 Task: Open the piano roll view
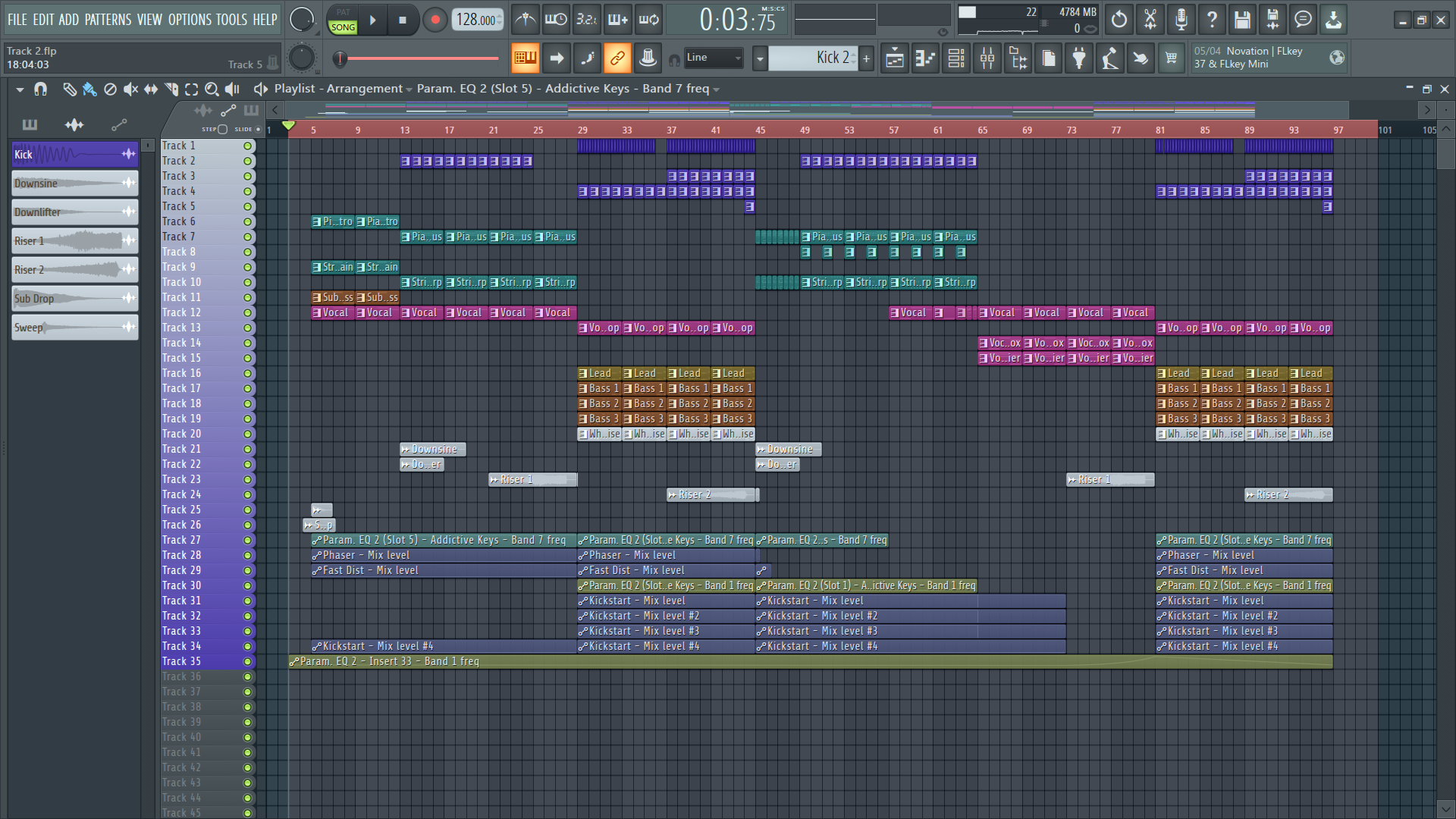tap(925, 58)
